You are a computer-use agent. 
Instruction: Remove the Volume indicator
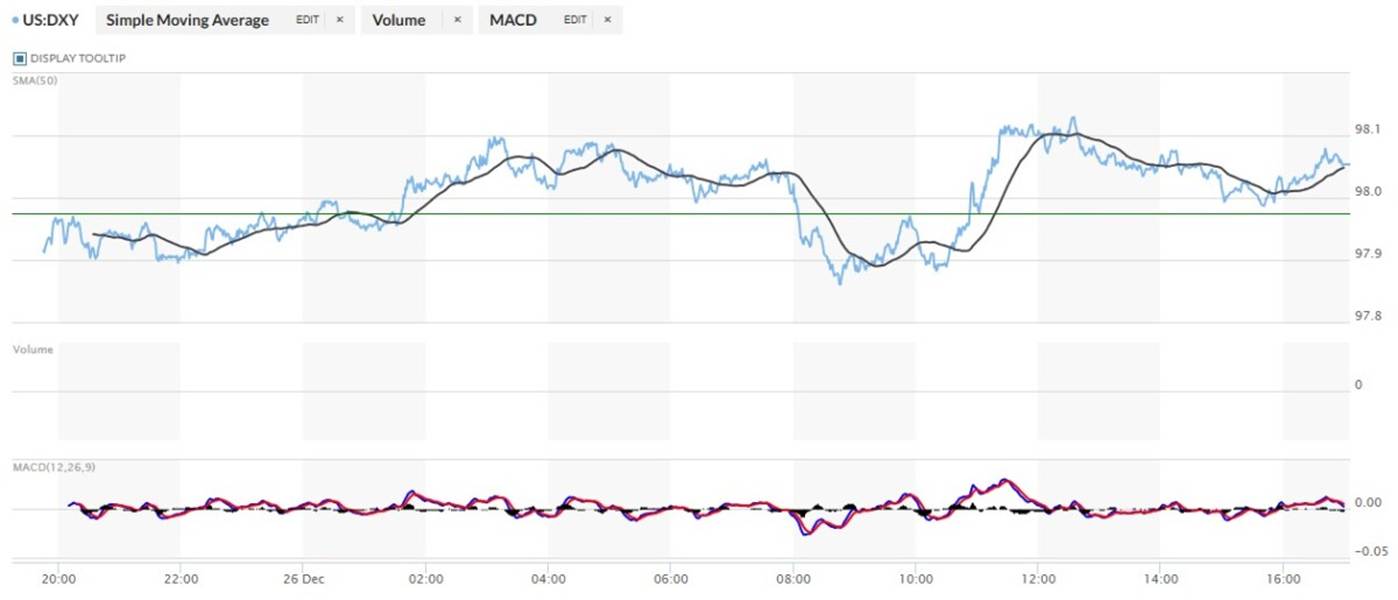pyautogui.click(x=457, y=20)
